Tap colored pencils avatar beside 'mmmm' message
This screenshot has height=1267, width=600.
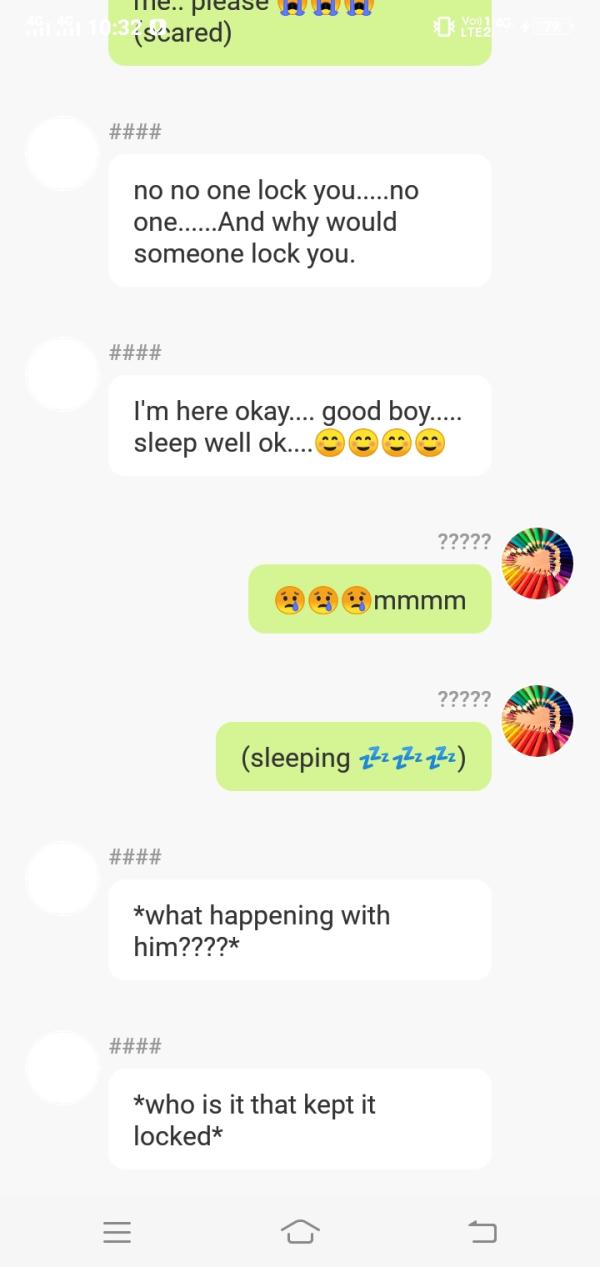[x=537, y=563]
